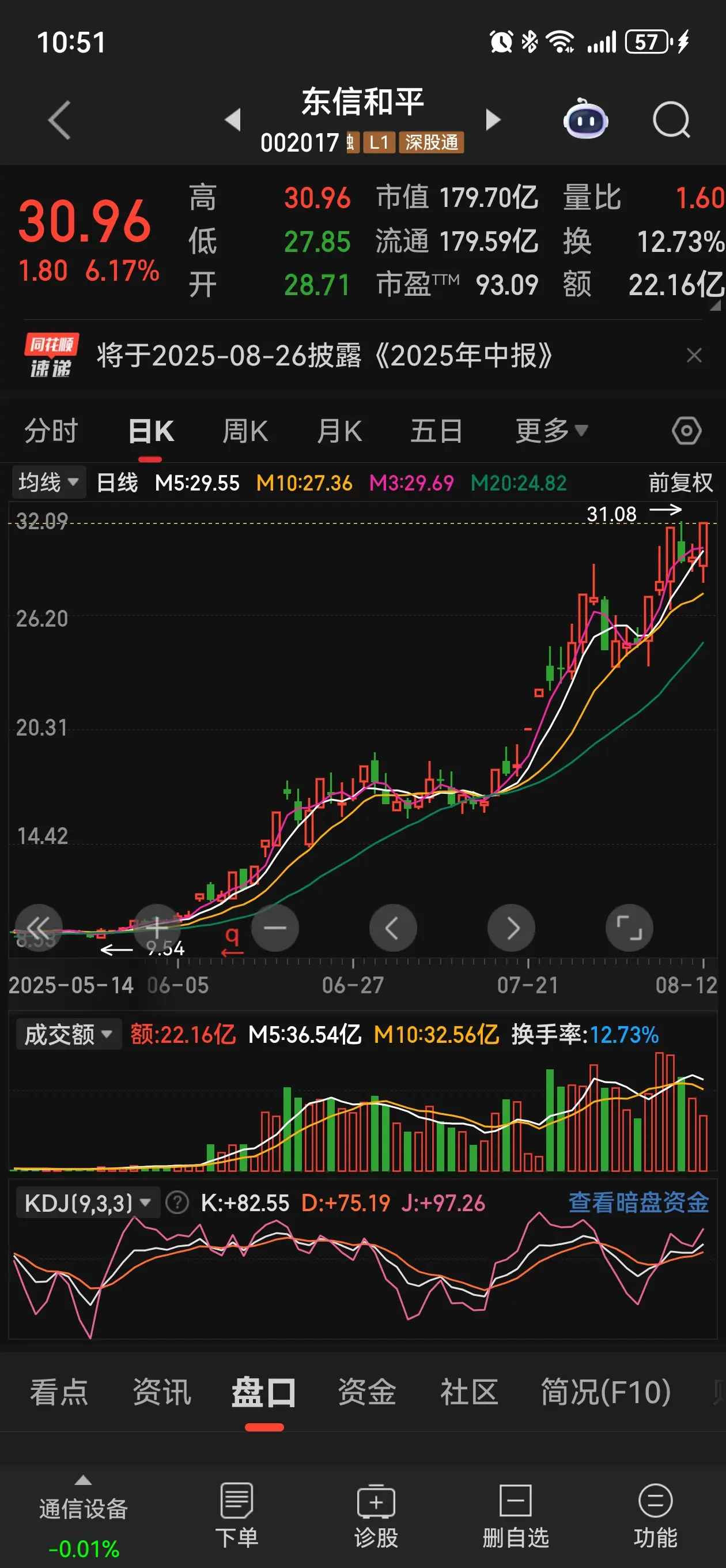Tap the 同花顺速递 logo
The height and width of the screenshot is (1568, 726).
click(51, 356)
